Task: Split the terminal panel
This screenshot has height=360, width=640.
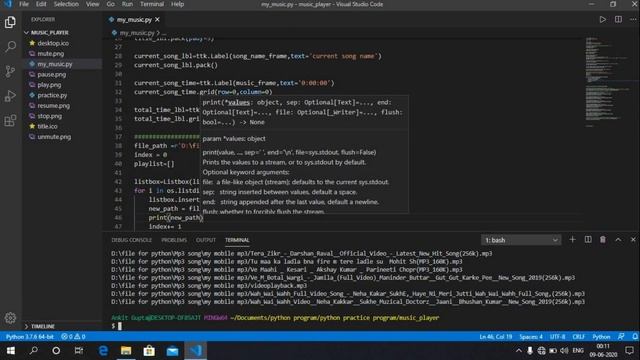Action: pyautogui.click(x=588, y=240)
